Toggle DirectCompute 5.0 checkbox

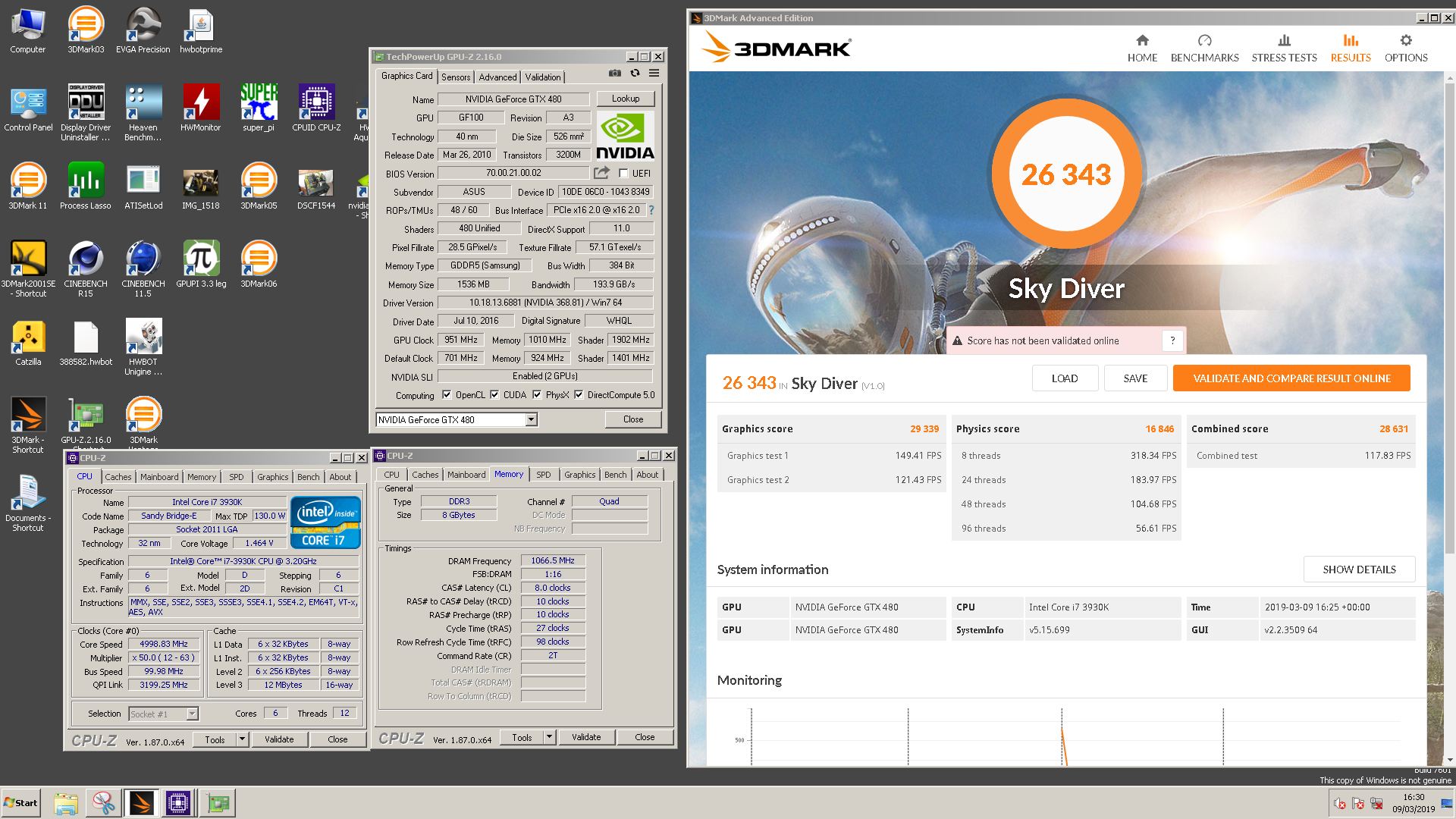click(579, 395)
